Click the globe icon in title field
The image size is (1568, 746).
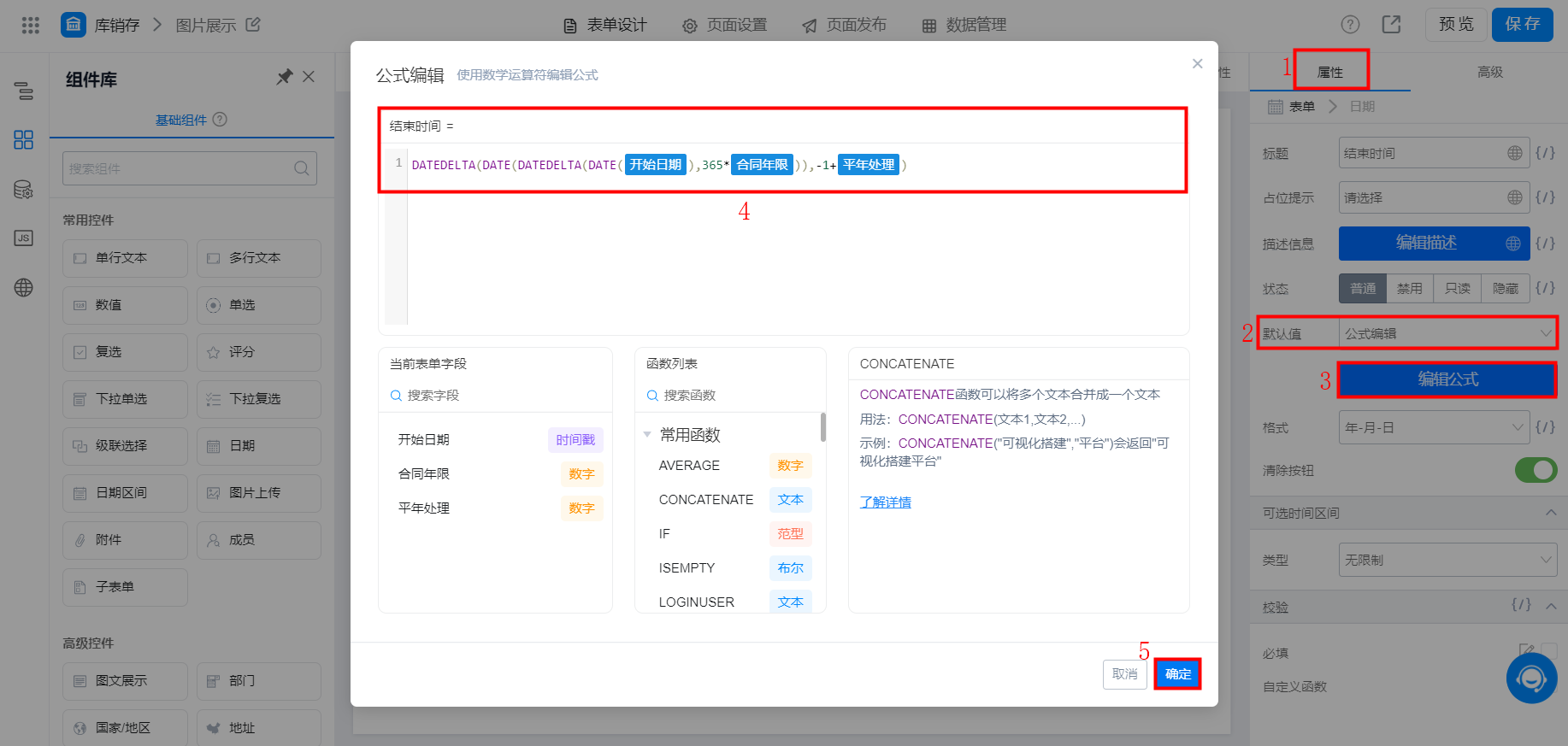[x=1514, y=153]
